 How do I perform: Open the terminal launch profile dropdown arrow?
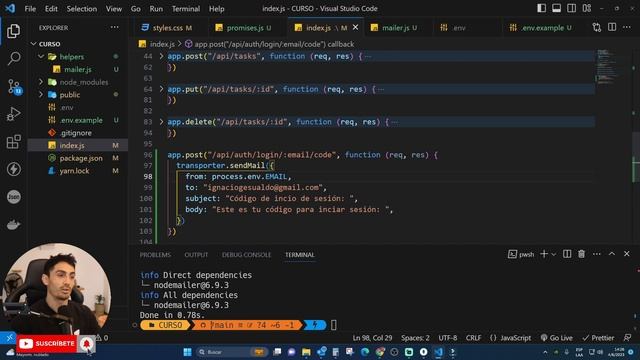coord(554,254)
